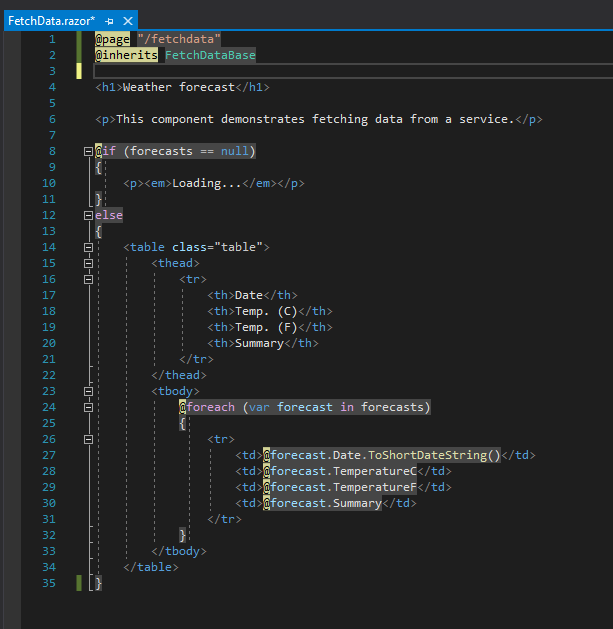Viewport: 613px width, 629px height.
Task: Select the FetchData.razor* tab
Action: (51, 21)
